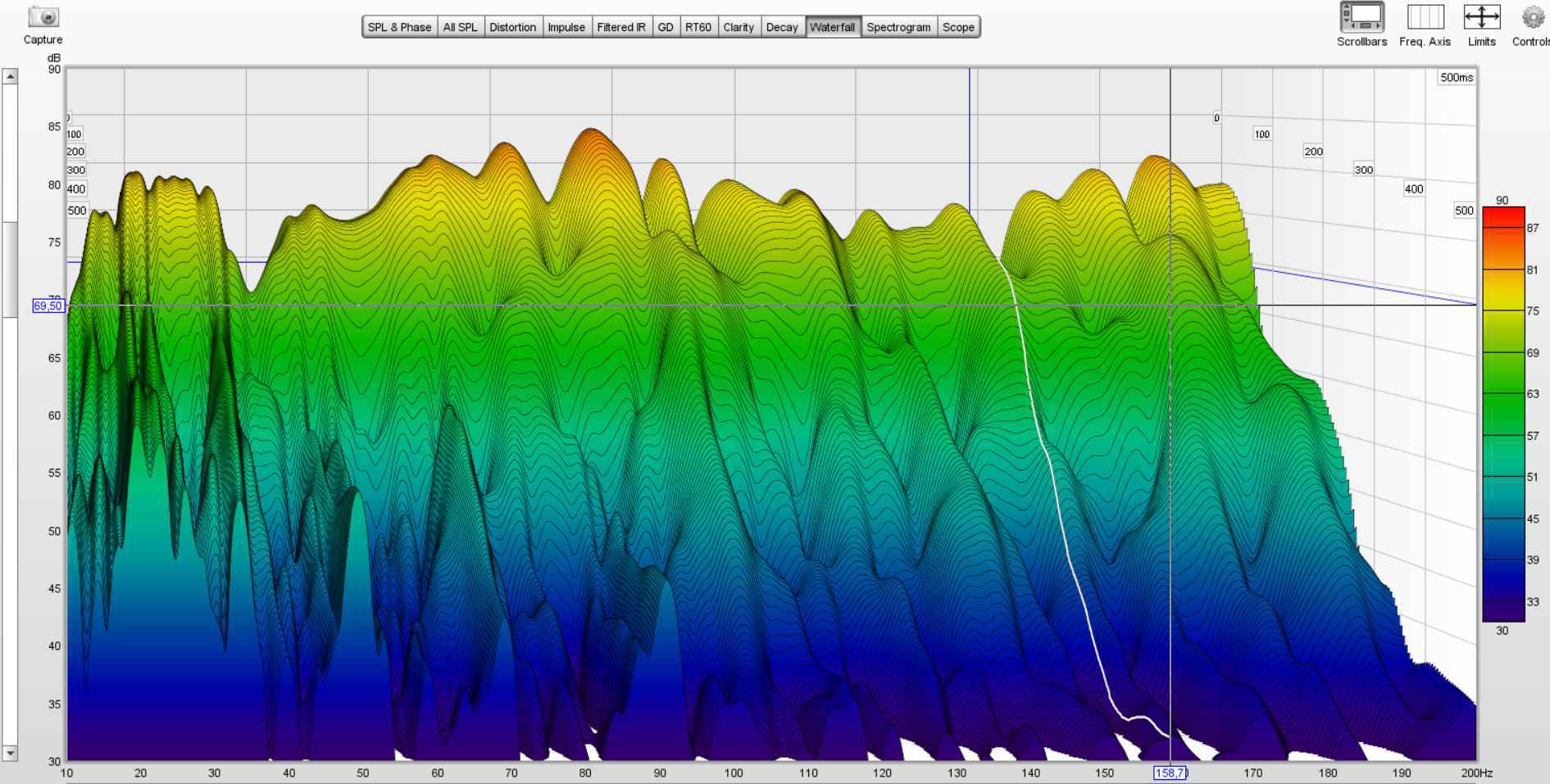
Task: Toggle the Scrollbars icon
Action: point(1361,18)
